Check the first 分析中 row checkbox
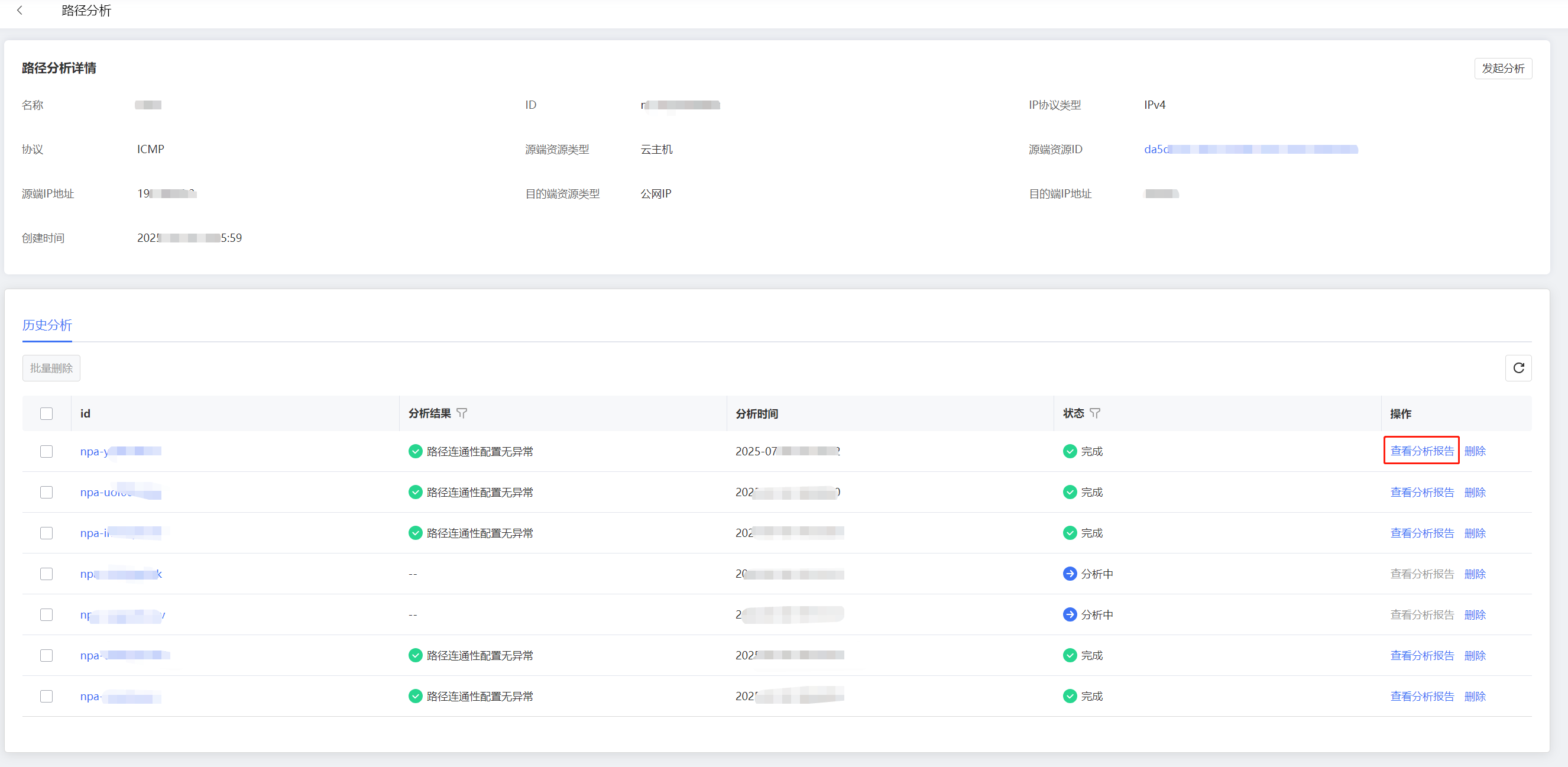The width and height of the screenshot is (1568, 767). 46,574
